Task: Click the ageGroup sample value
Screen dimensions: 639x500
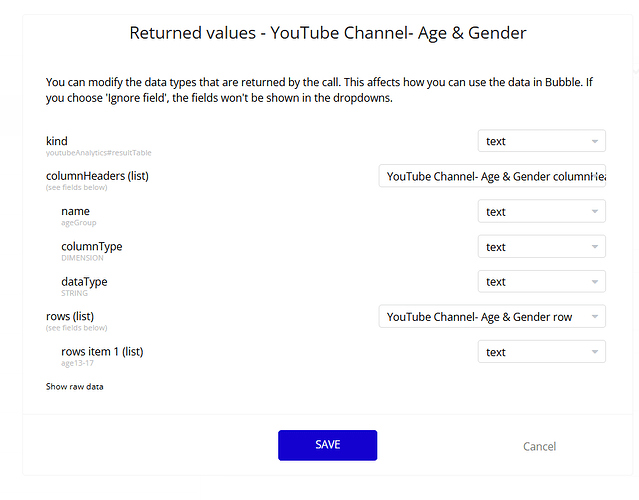Action: pos(79,223)
